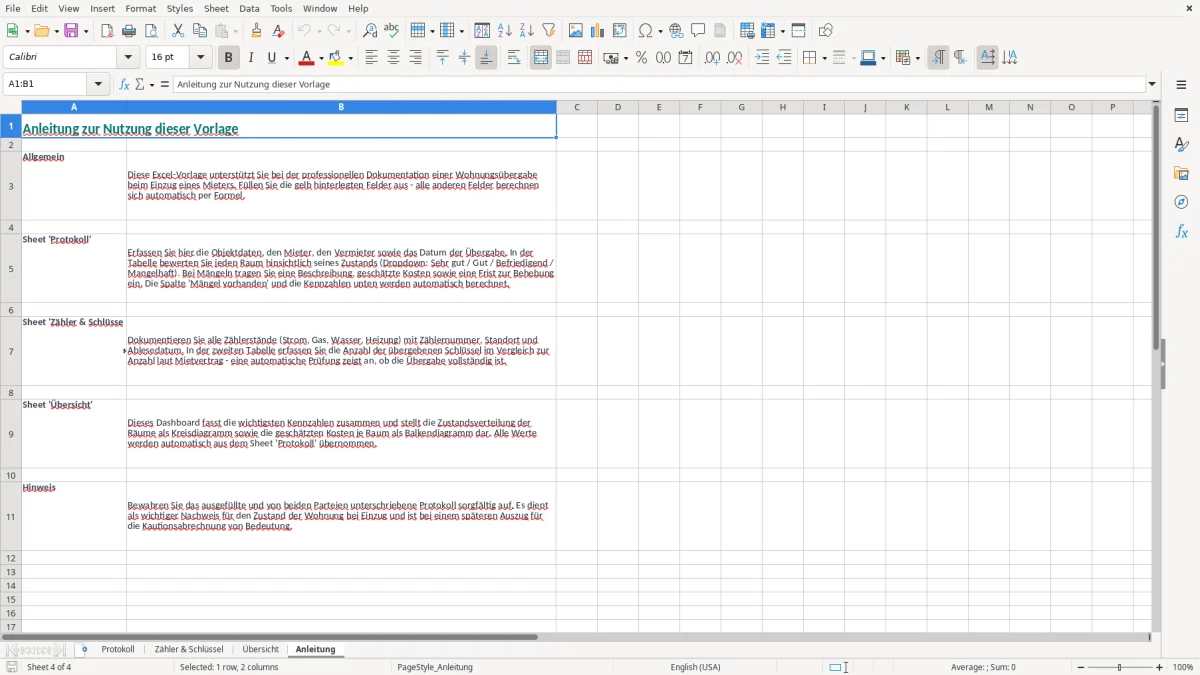Click PageStyle_Anleitung in the status bar
The image size is (1200, 675).
coord(435,667)
